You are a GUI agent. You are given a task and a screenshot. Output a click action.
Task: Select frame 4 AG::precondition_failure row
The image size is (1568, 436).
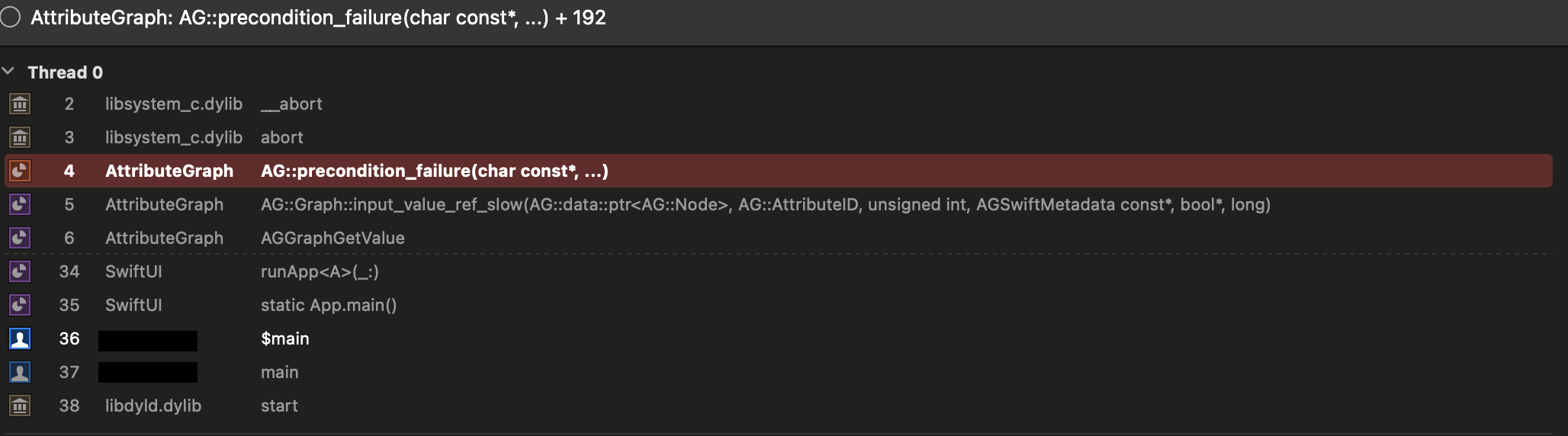click(x=779, y=171)
